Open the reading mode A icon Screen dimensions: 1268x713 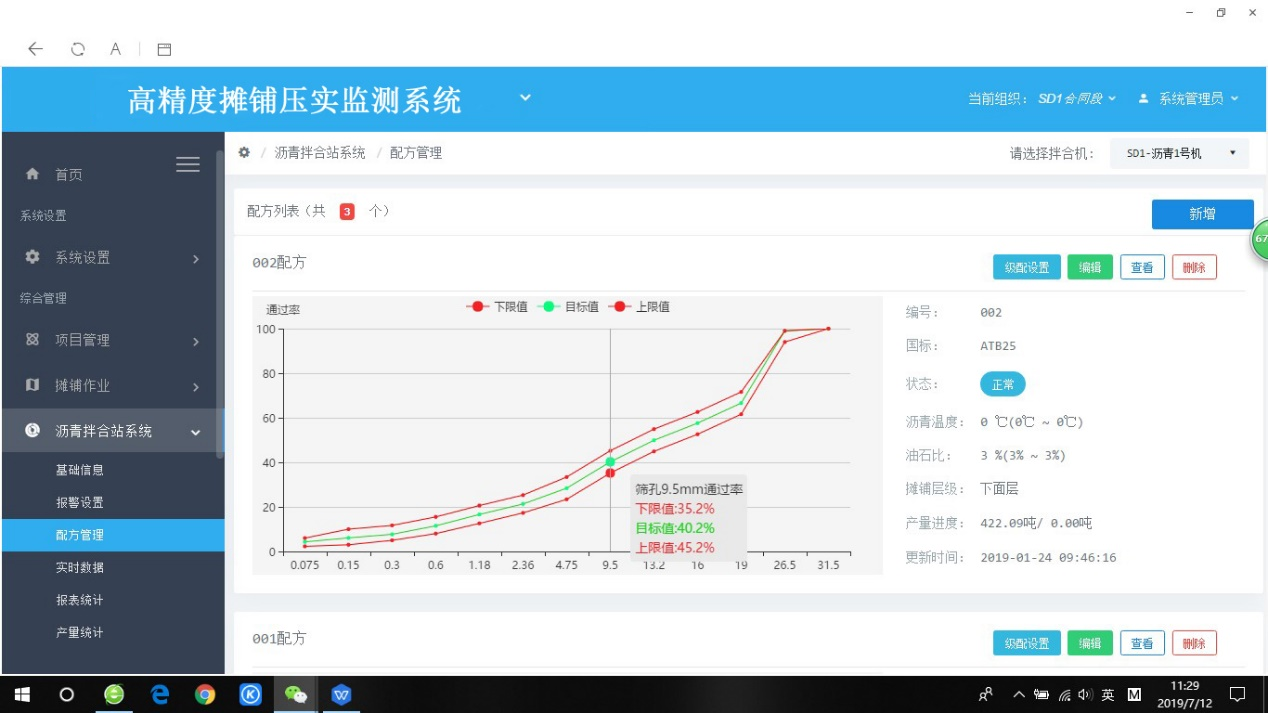click(116, 48)
